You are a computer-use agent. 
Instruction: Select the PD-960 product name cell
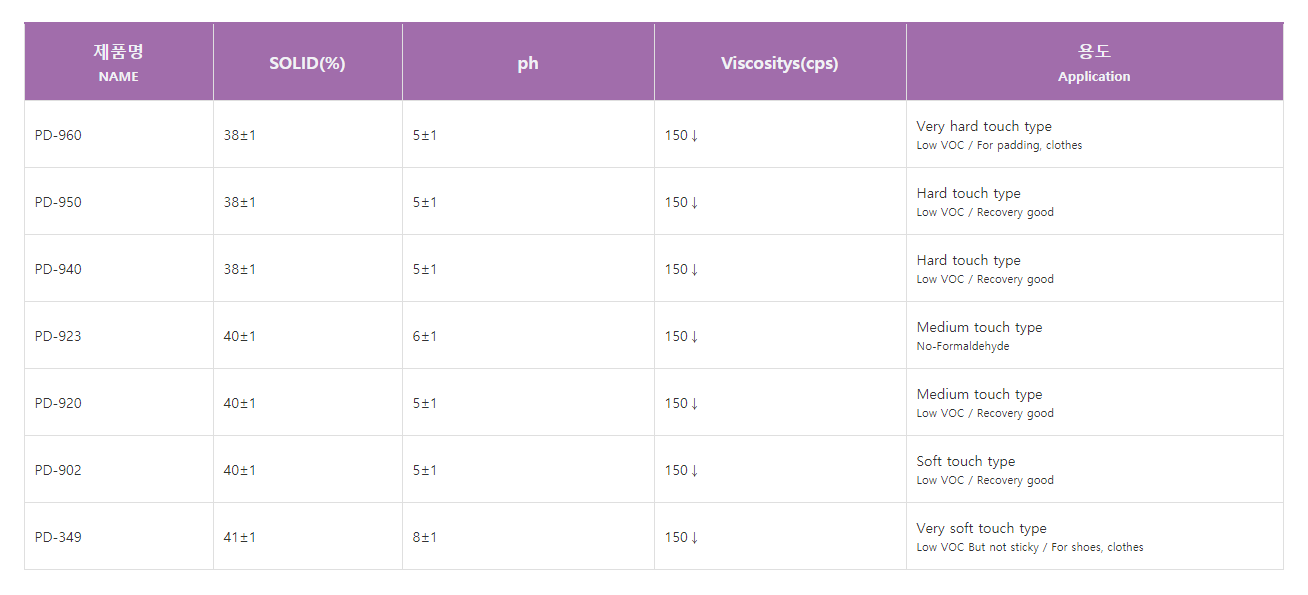119,135
